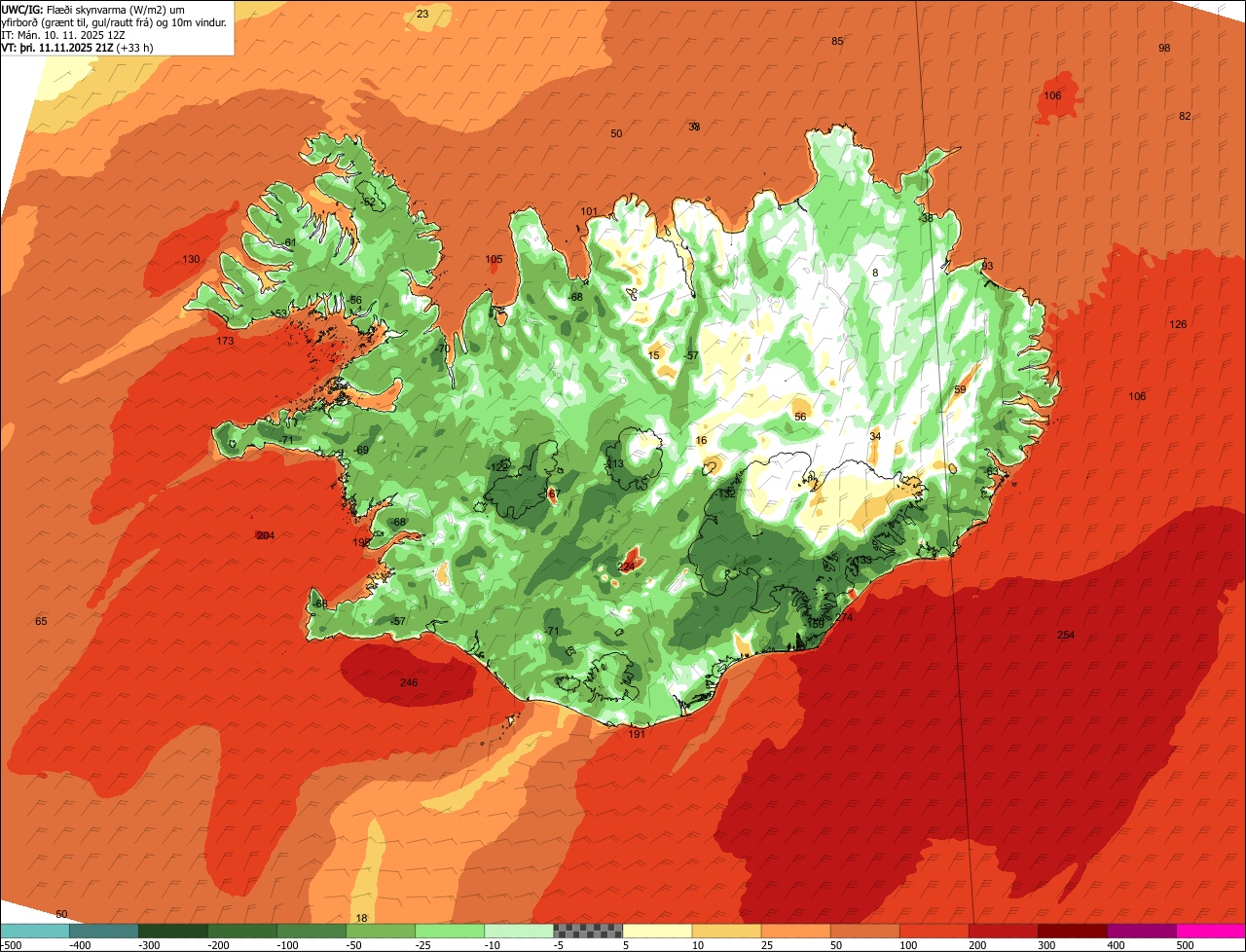Click the value 18 at the bottom

point(362,918)
